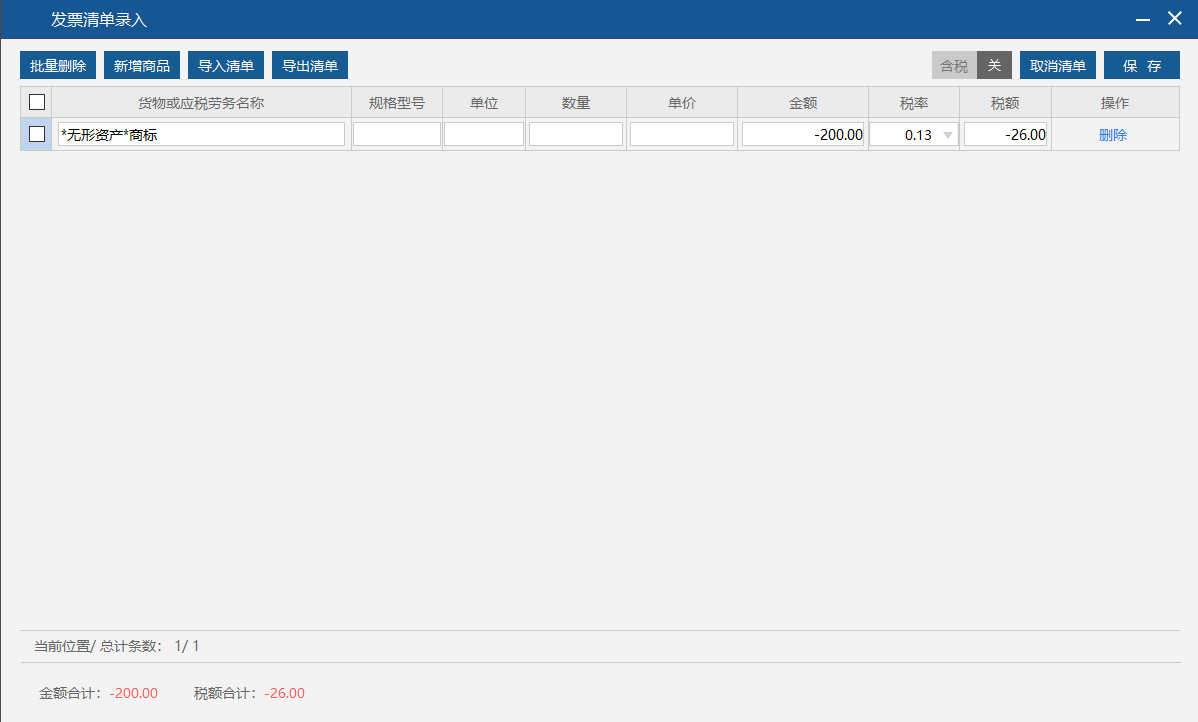Add a new item with 新增商品

coord(142,66)
